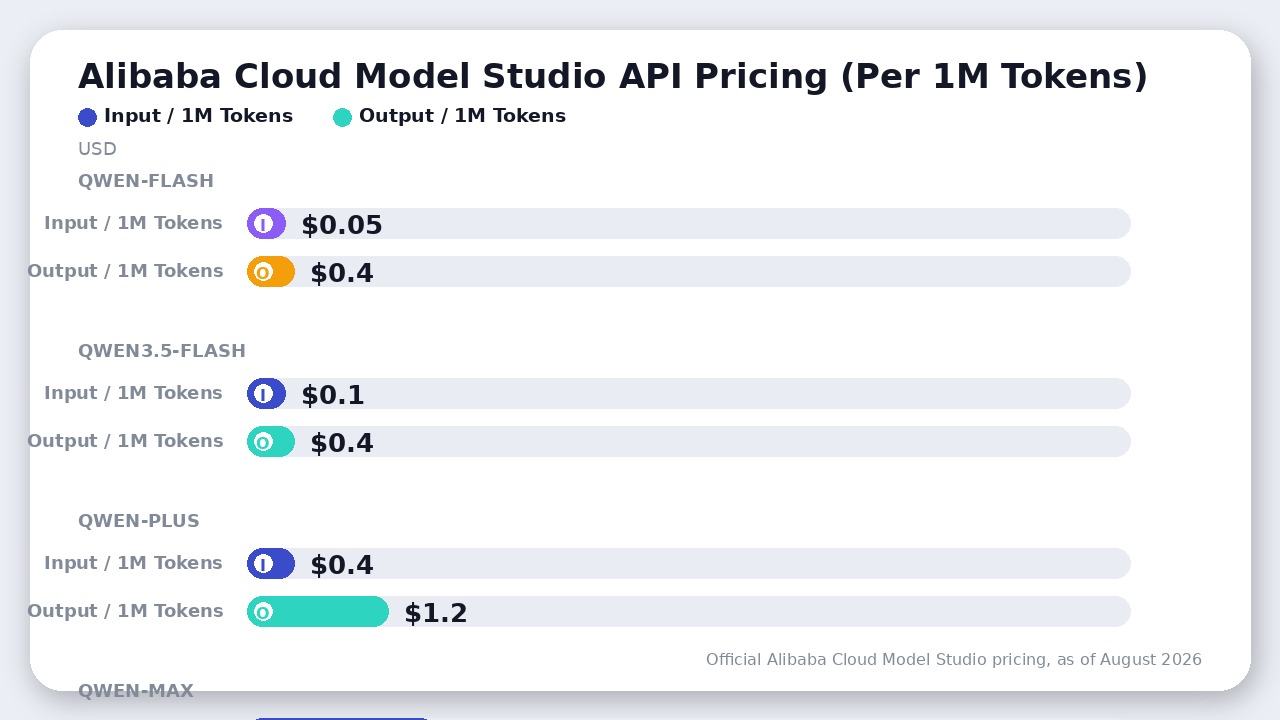Viewport: 1280px width, 720px height.
Task: Select the teal Output legend dot
Action: [x=342, y=117]
